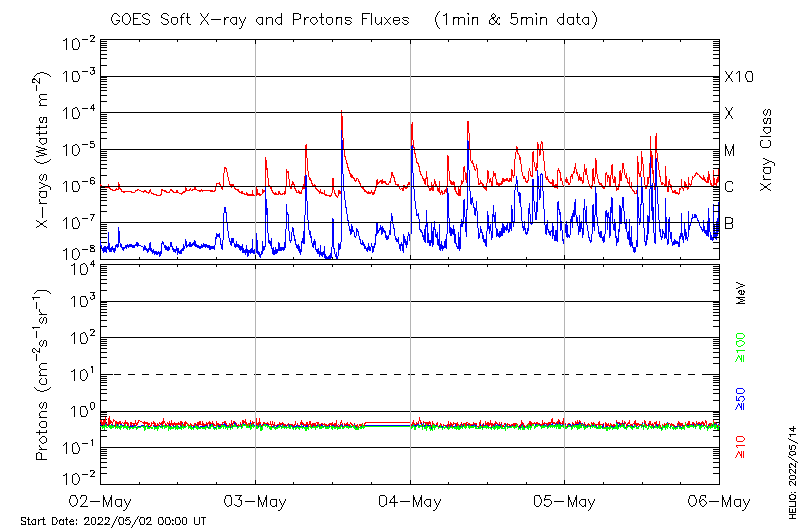Click the chart title "GOES Soft X-ray and Protons Fluxes"
The width and height of the screenshot is (800, 530).
tap(260, 20)
